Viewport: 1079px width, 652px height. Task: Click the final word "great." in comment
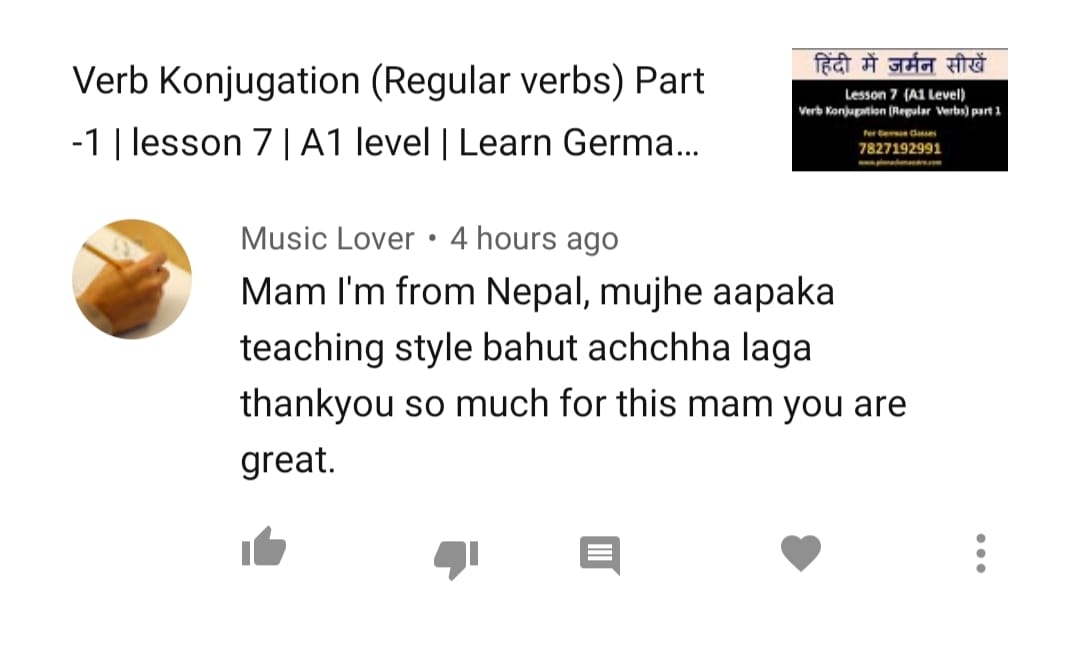(x=288, y=461)
